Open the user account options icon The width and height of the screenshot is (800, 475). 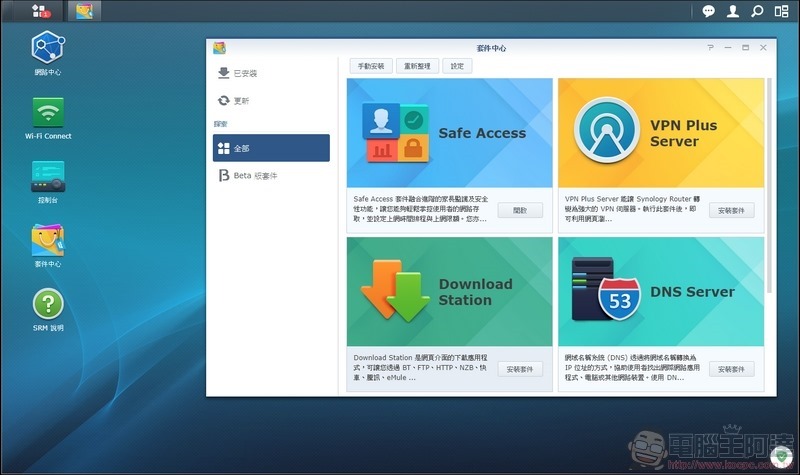coord(733,11)
